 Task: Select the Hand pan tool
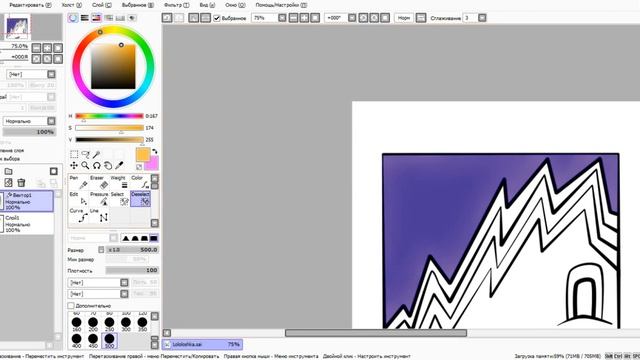click(x=108, y=165)
